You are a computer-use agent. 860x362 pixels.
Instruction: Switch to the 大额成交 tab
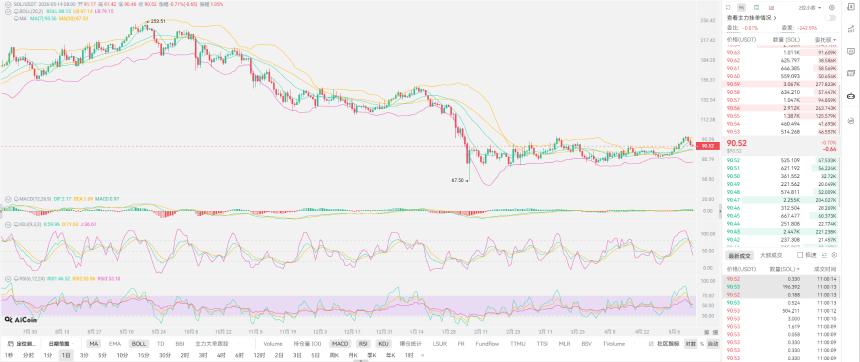pyautogui.click(x=770, y=255)
